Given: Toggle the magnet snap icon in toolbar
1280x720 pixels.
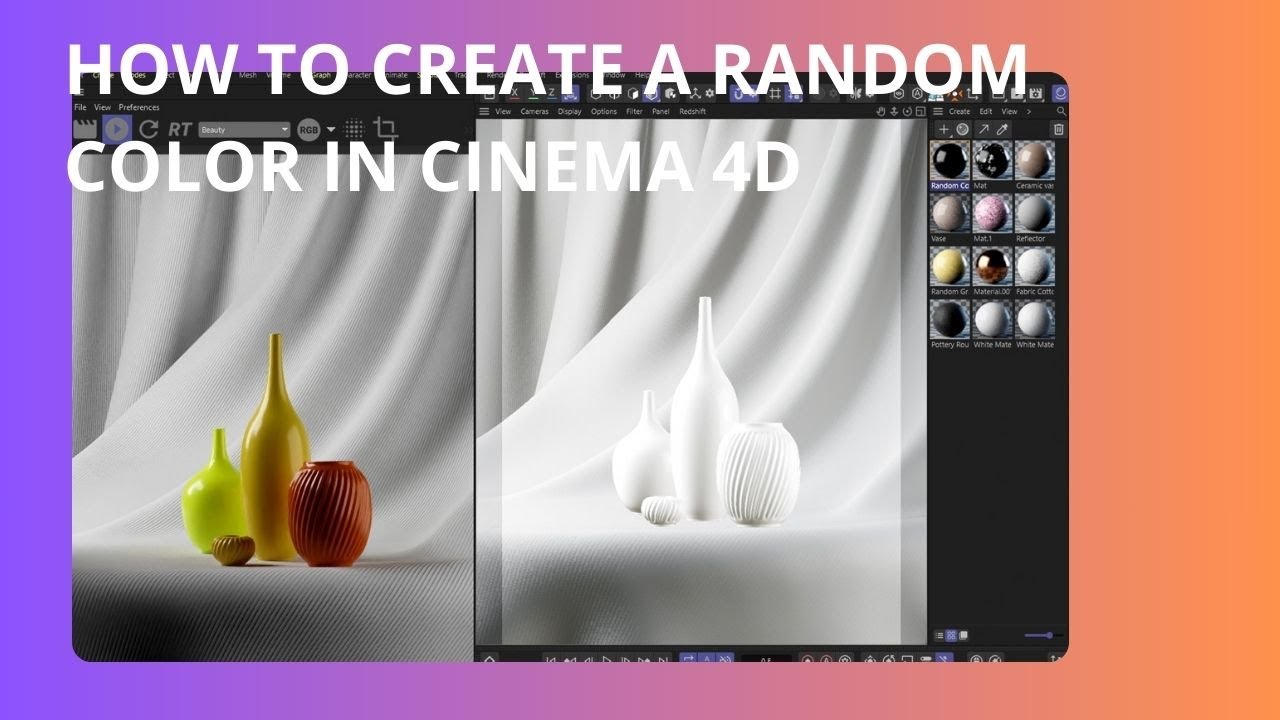Looking at the screenshot, I should [x=740, y=93].
